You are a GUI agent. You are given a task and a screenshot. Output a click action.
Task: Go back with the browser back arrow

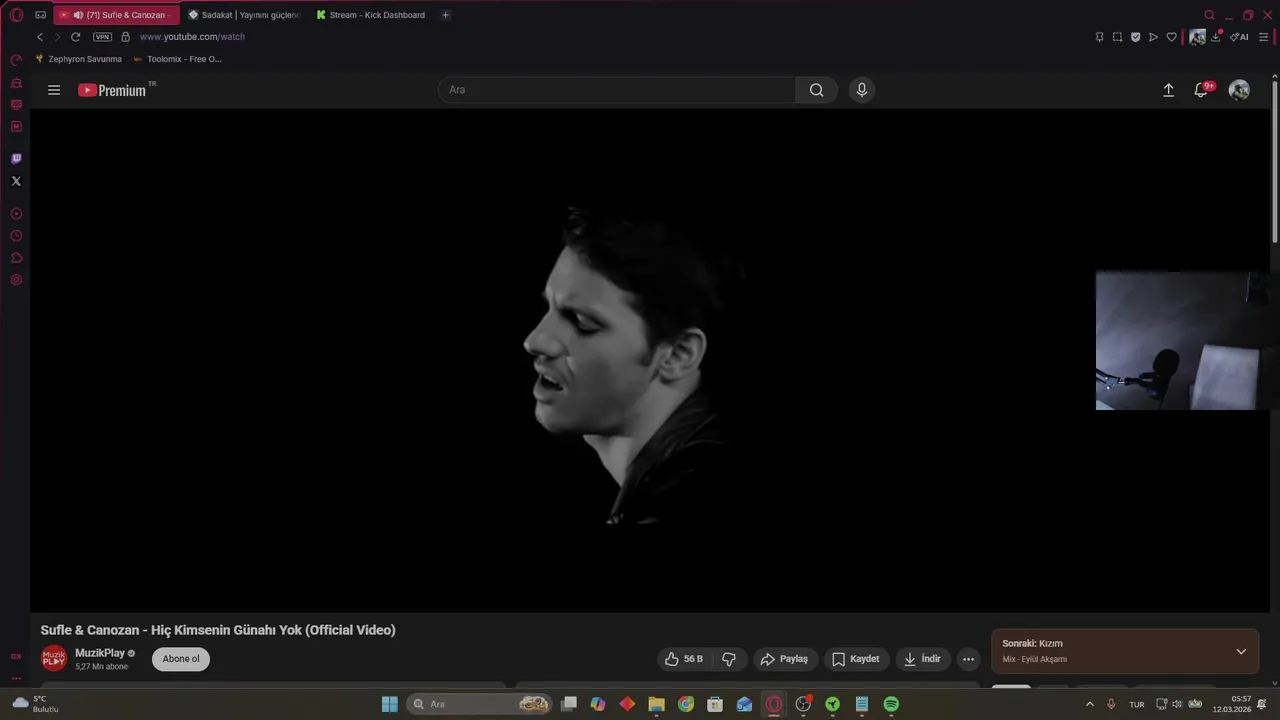point(40,37)
